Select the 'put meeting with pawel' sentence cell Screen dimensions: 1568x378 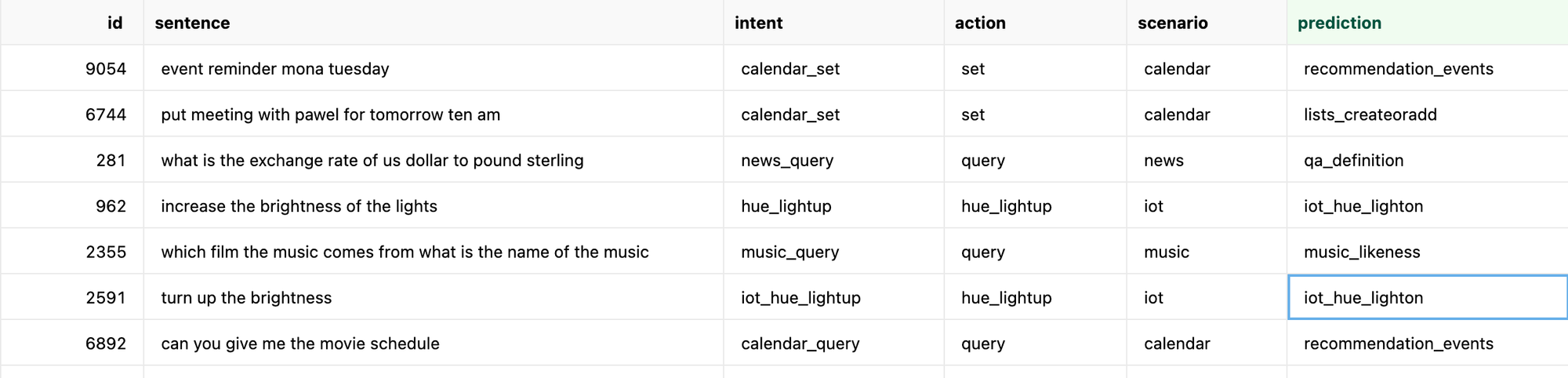[330, 114]
